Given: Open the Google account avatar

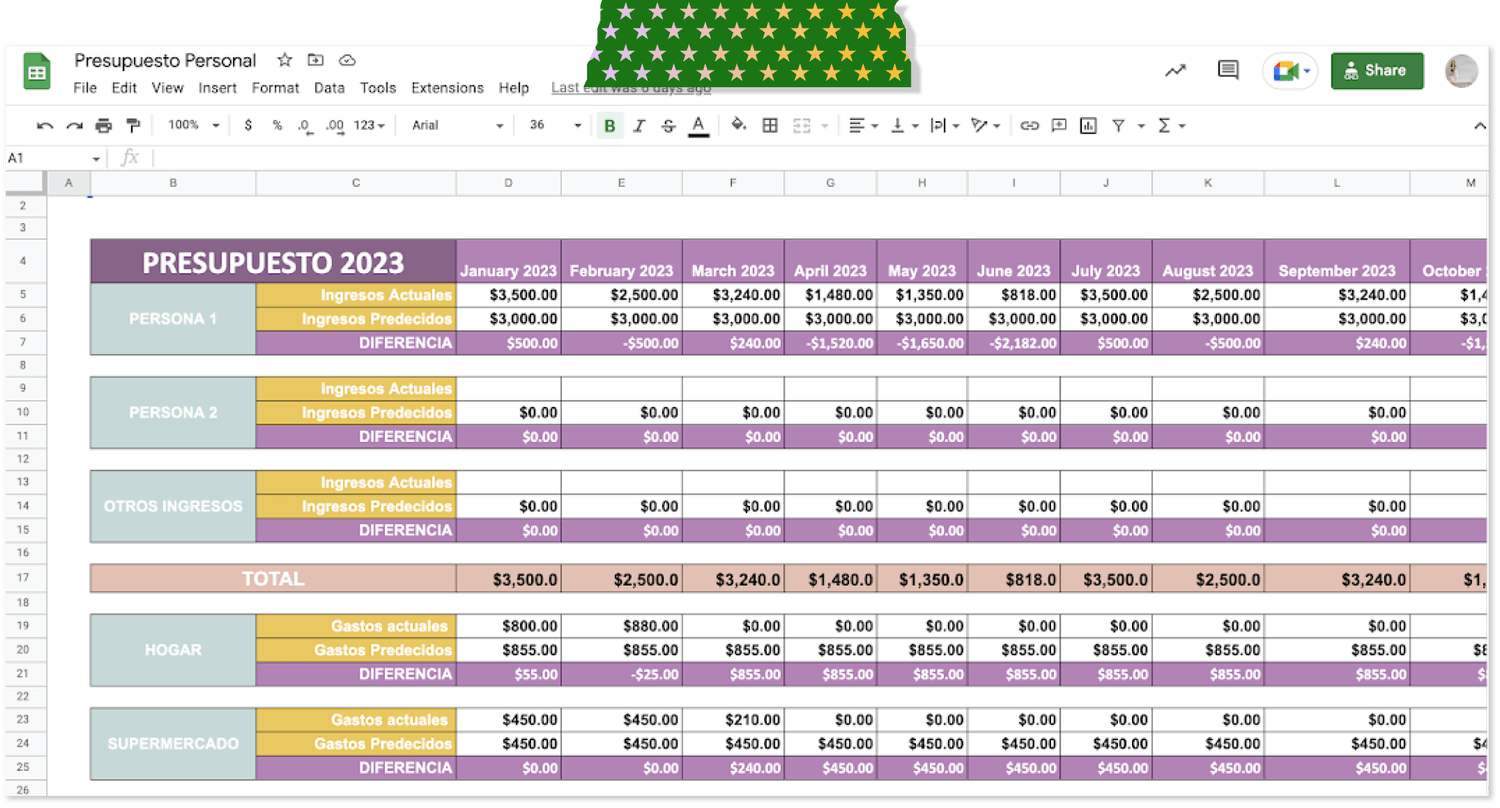Looking at the screenshot, I should coord(1461,71).
